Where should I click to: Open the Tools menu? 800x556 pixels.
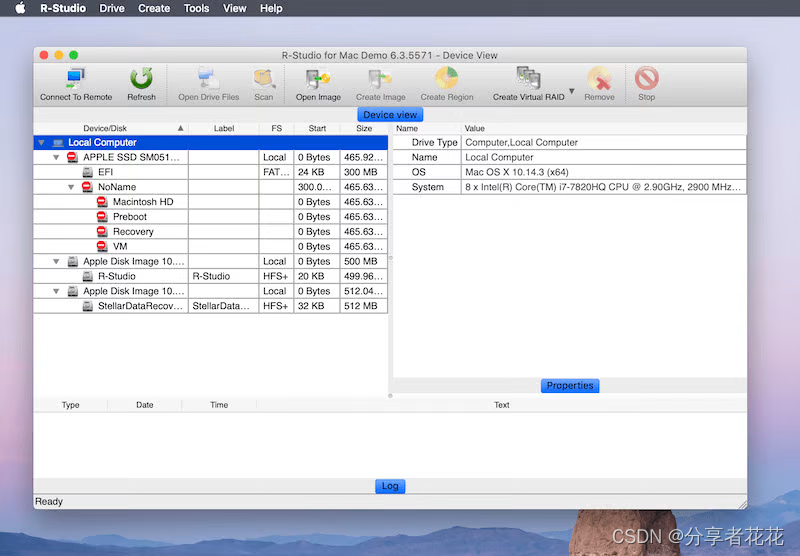coord(196,8)
